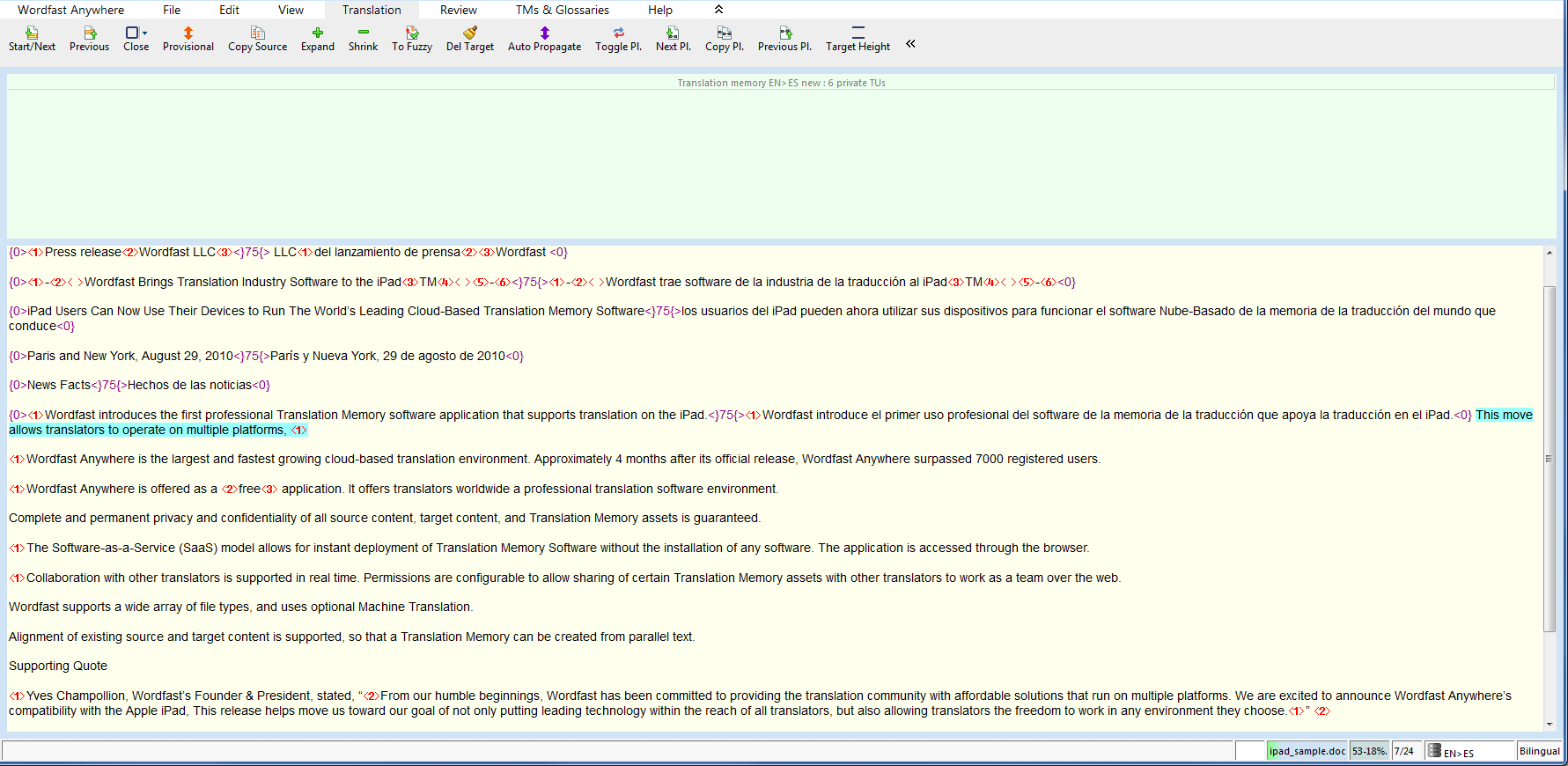Shrink the current segment
The image size is (1568, 766).
click(363, 33)
